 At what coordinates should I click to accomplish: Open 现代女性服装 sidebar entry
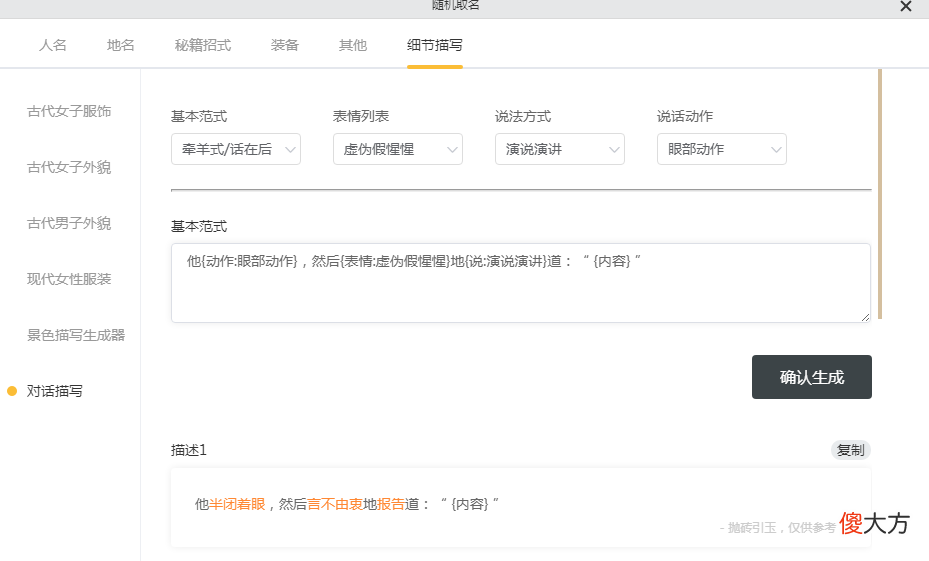tap(69, 279)
